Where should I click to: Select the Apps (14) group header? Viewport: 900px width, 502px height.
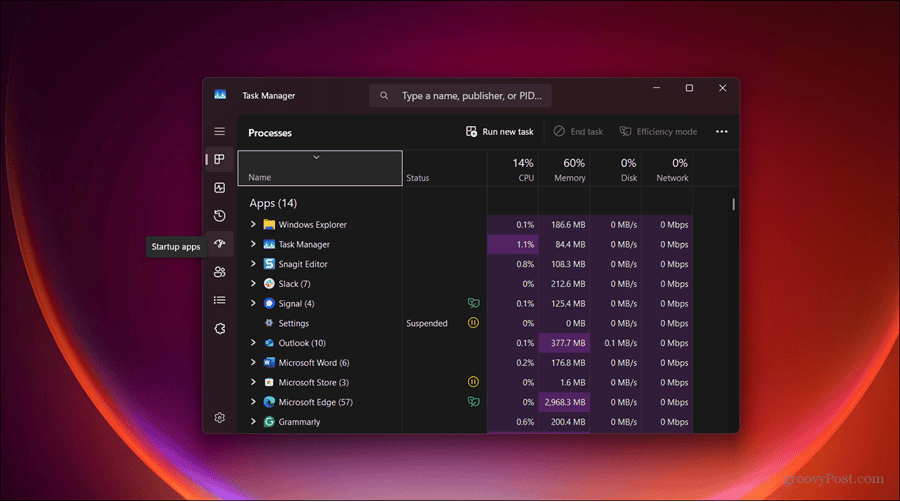point(273,203)
